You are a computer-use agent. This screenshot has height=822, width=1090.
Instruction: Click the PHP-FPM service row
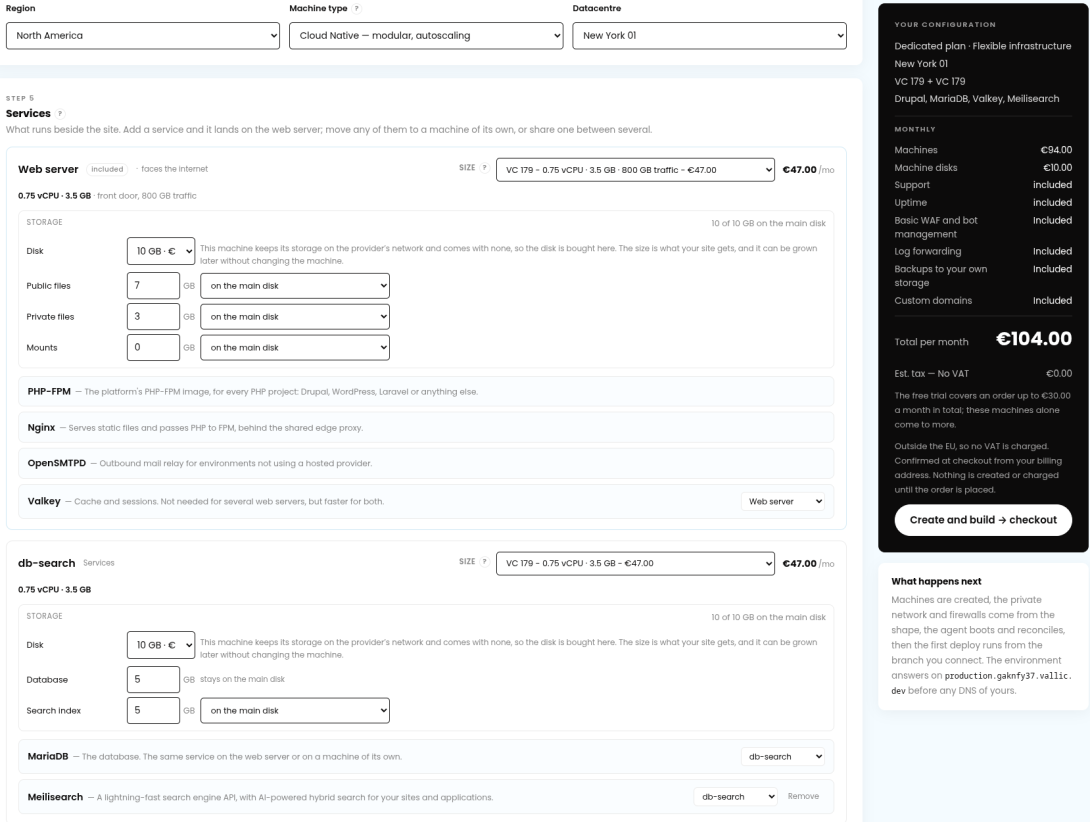(x=425, y=392)
